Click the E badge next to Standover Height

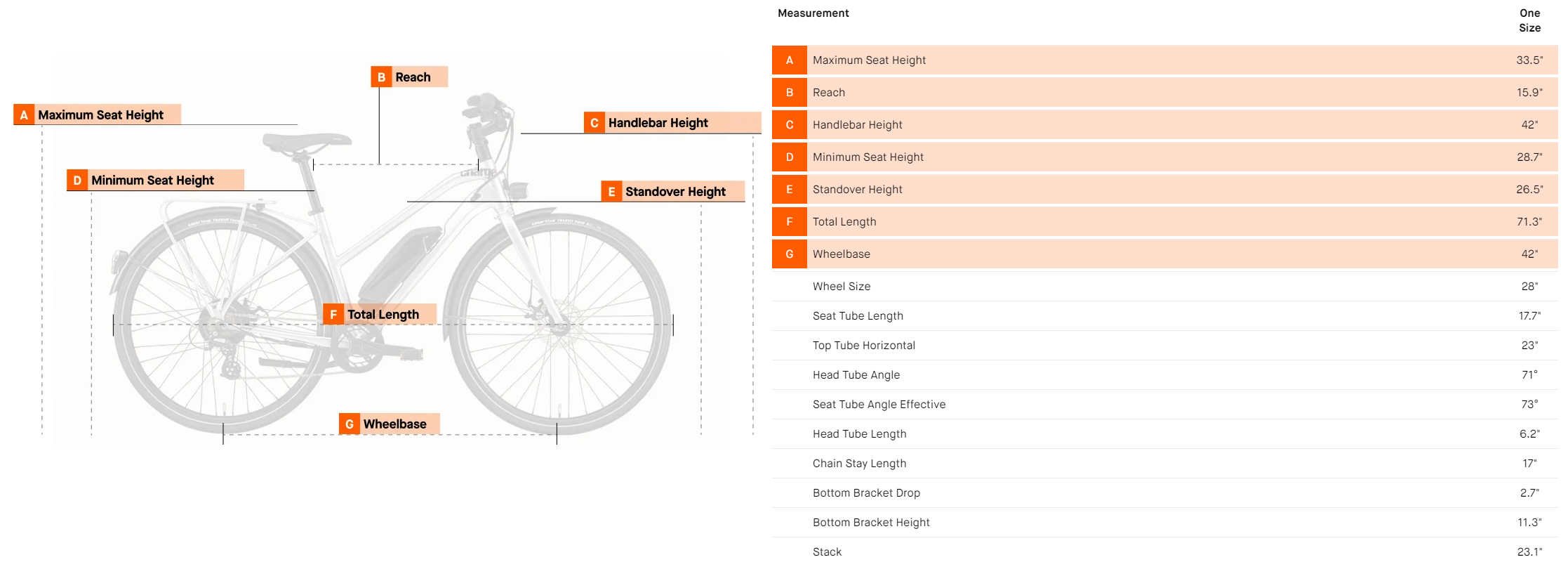tap(611, 192)
